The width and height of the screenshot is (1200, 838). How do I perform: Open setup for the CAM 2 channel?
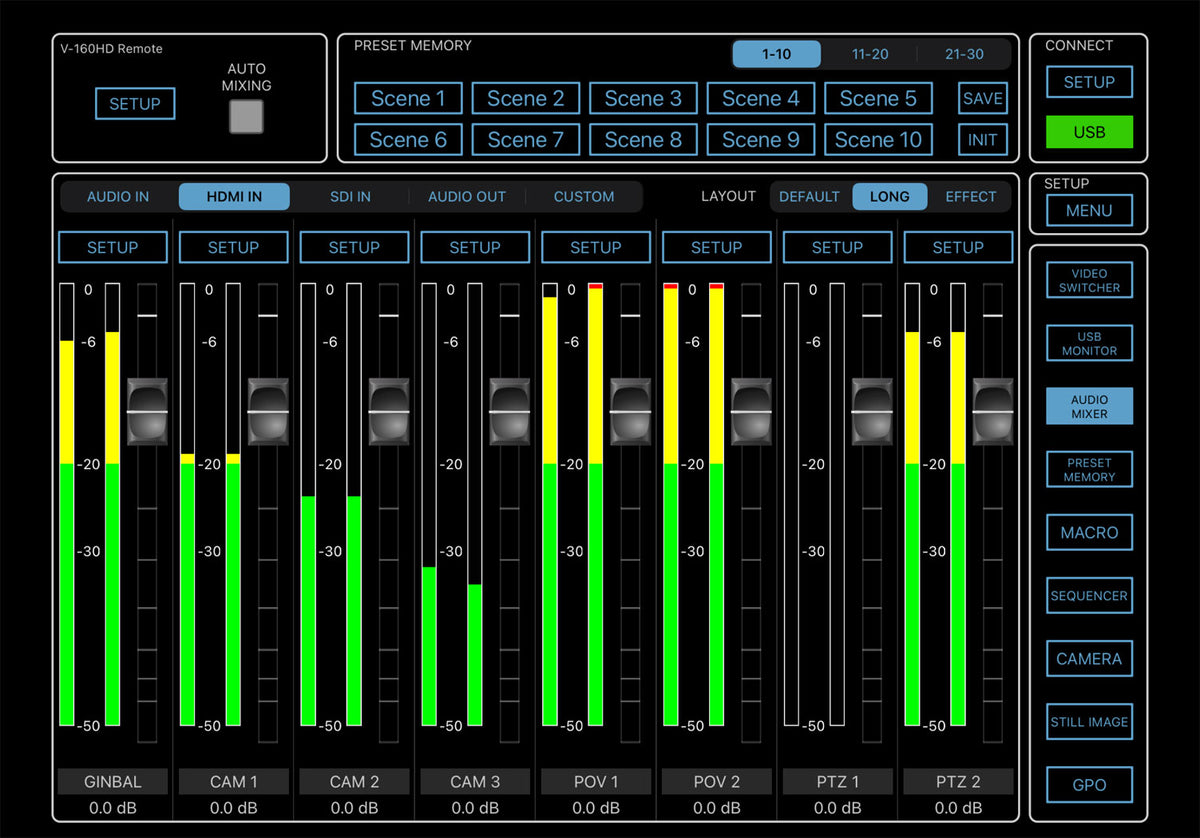(x=354, y=247)
